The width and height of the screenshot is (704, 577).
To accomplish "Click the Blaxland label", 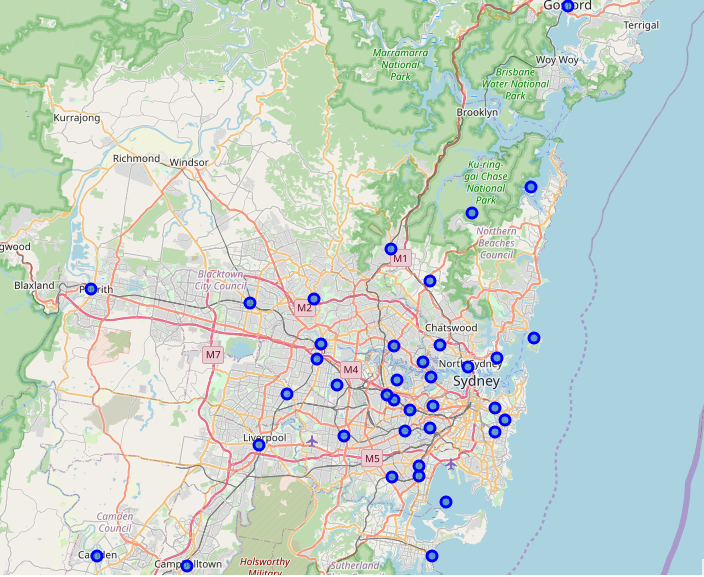I will click(34, 285).
